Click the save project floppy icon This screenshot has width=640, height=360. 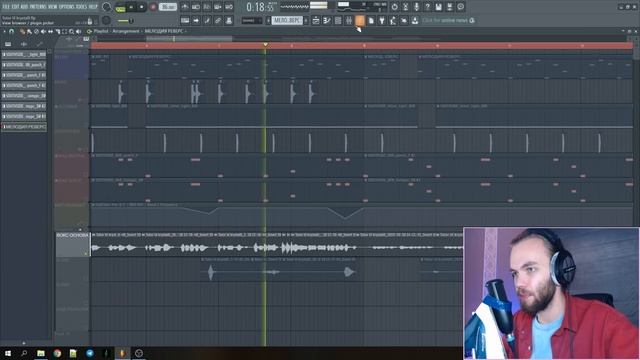pos(438,7)
